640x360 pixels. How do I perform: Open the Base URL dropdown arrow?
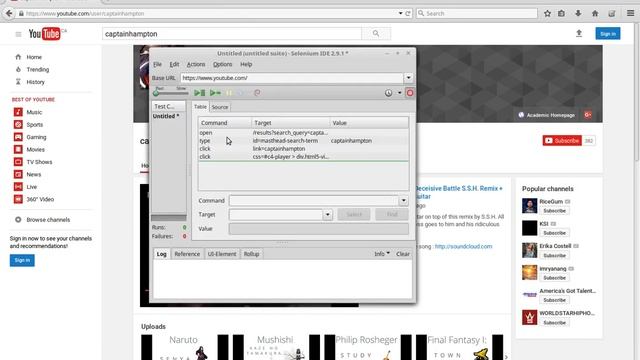408,78
